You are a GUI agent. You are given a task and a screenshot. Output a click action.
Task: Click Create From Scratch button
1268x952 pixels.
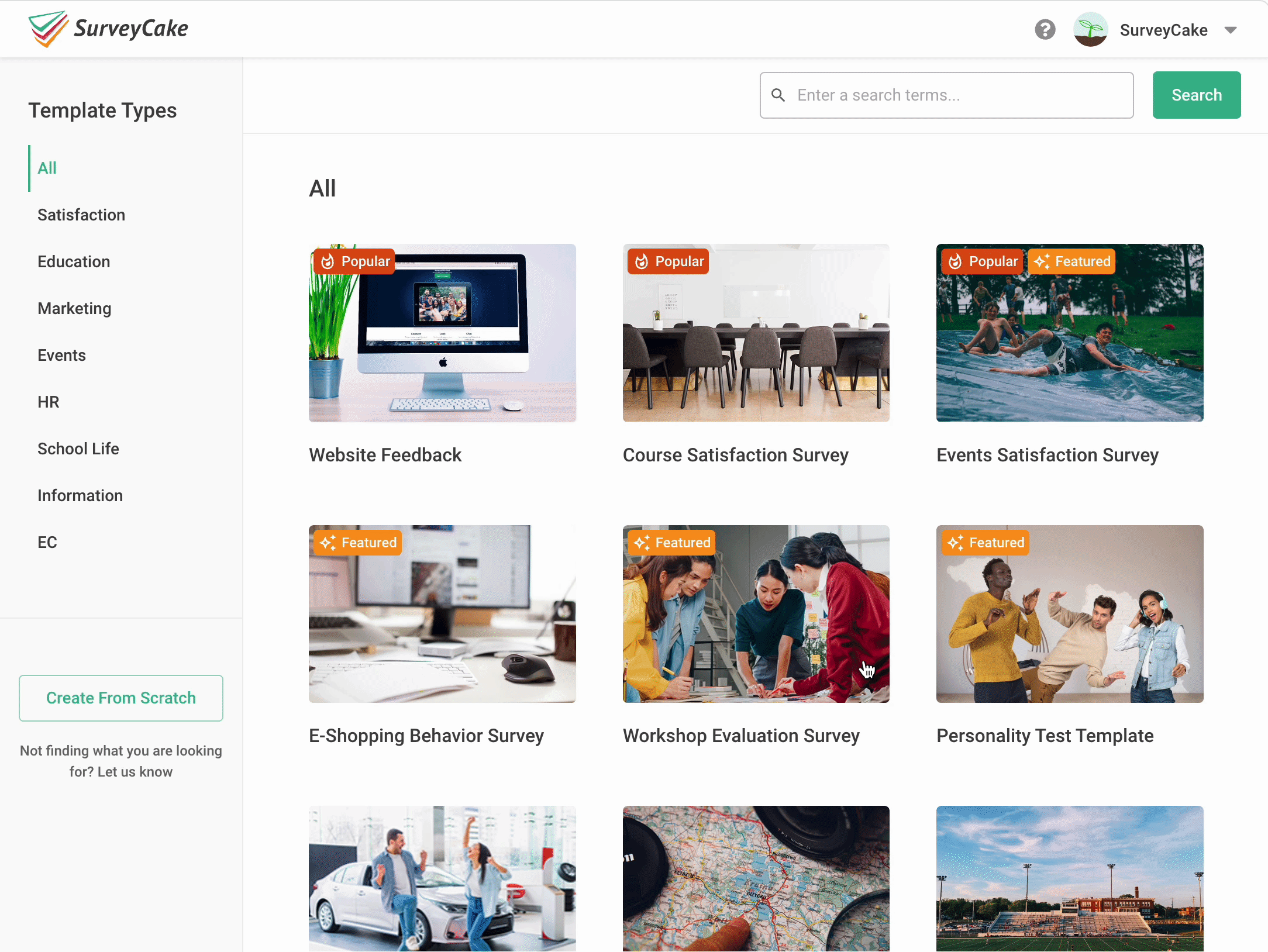pyautogui.click(x=121, y=698)
